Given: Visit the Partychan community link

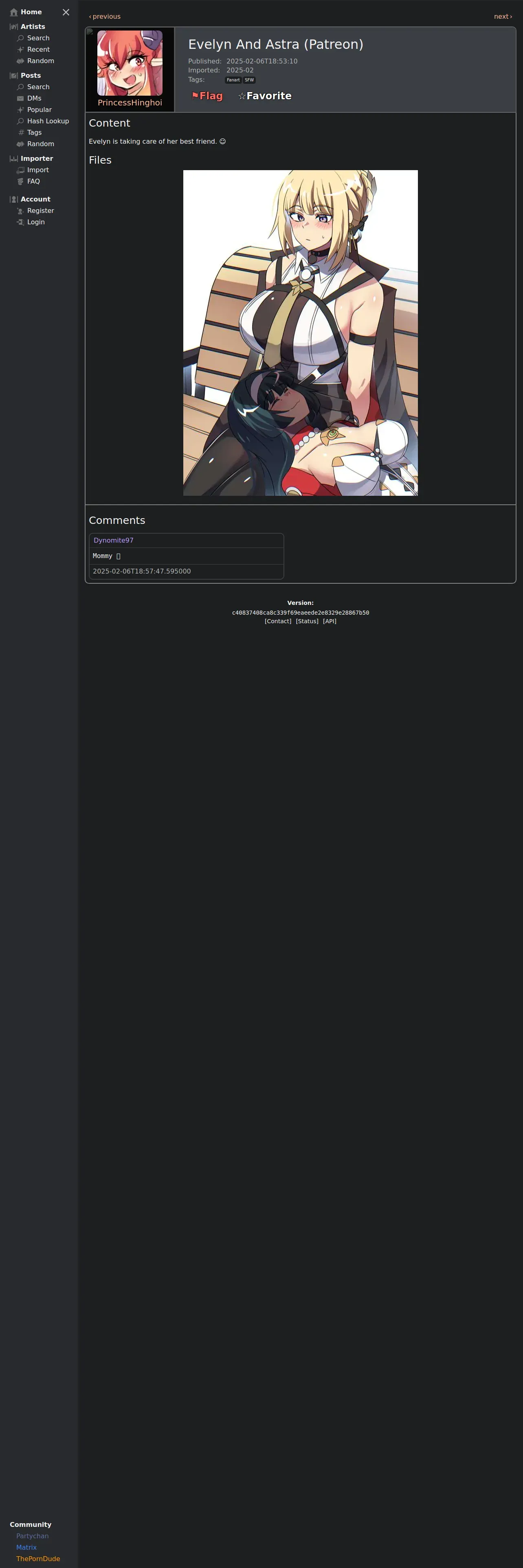Looking at the screenshot, I should tap(32, 1536).
